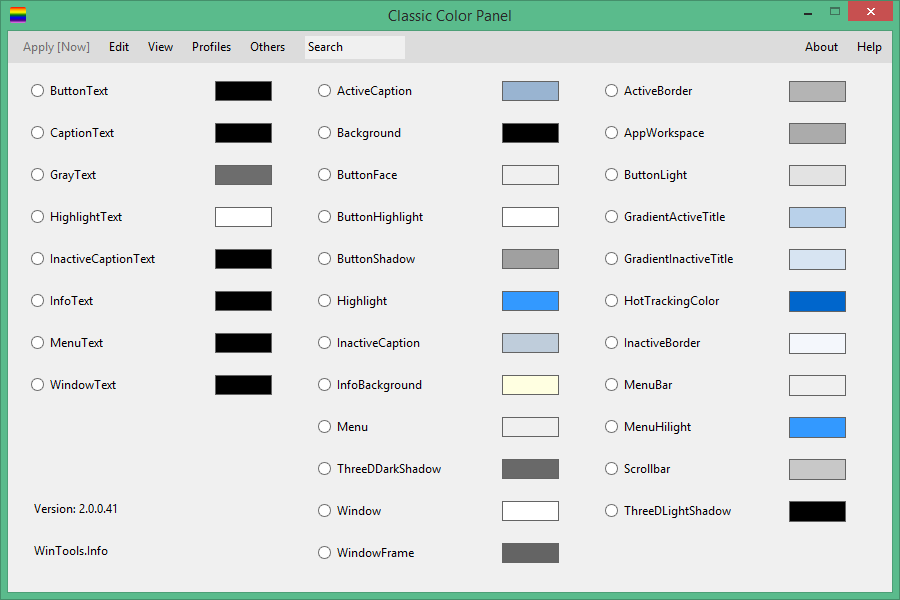Click the Help menu
Screen dimensions: 900x600
pyautogui.click(x=869, y=47)
